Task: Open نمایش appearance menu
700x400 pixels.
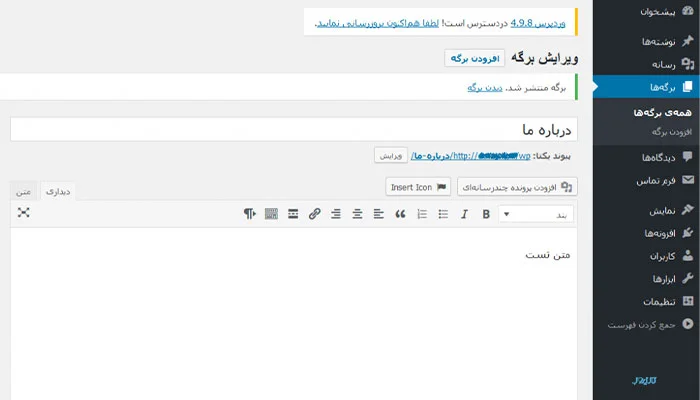Action: coord(646,210)
